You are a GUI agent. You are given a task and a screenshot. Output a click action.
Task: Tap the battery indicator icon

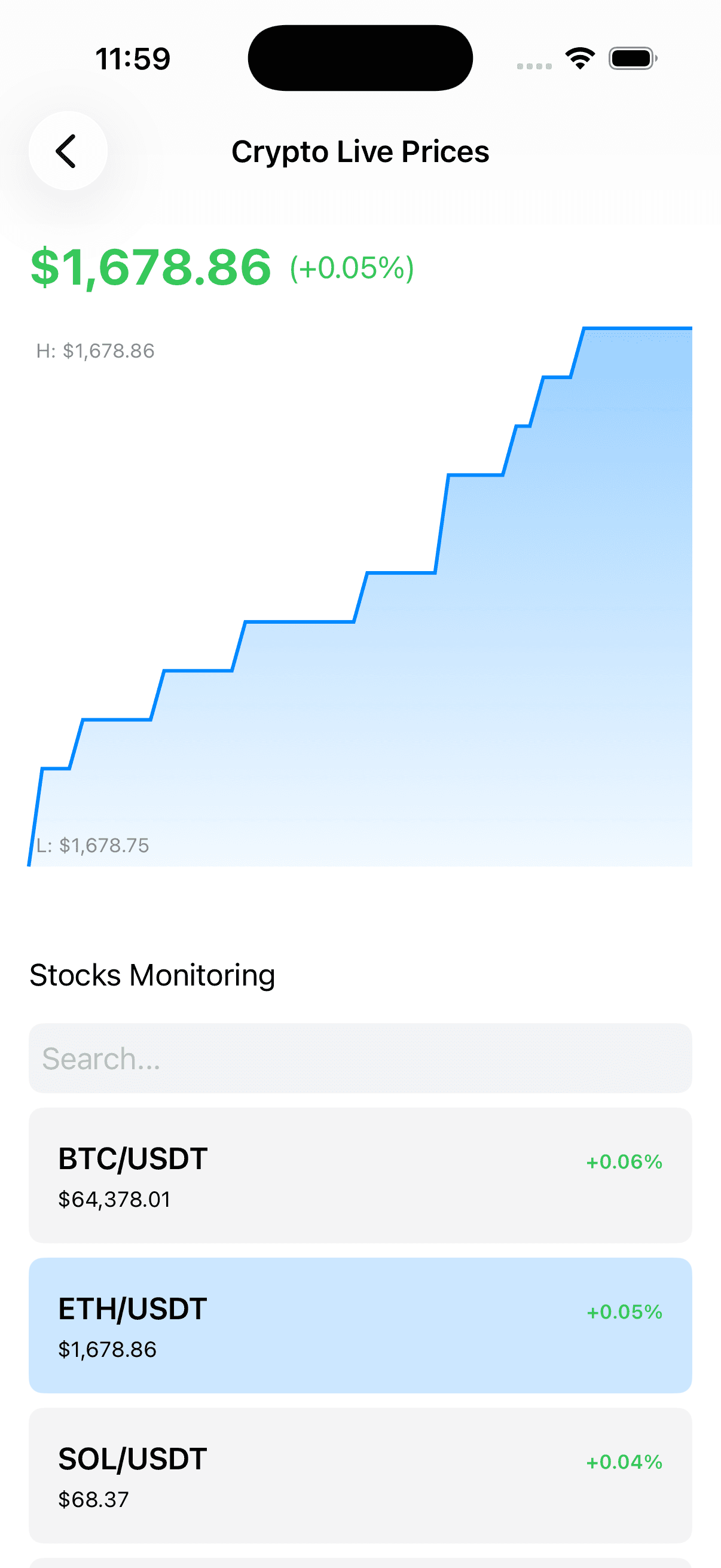[633, 59]
